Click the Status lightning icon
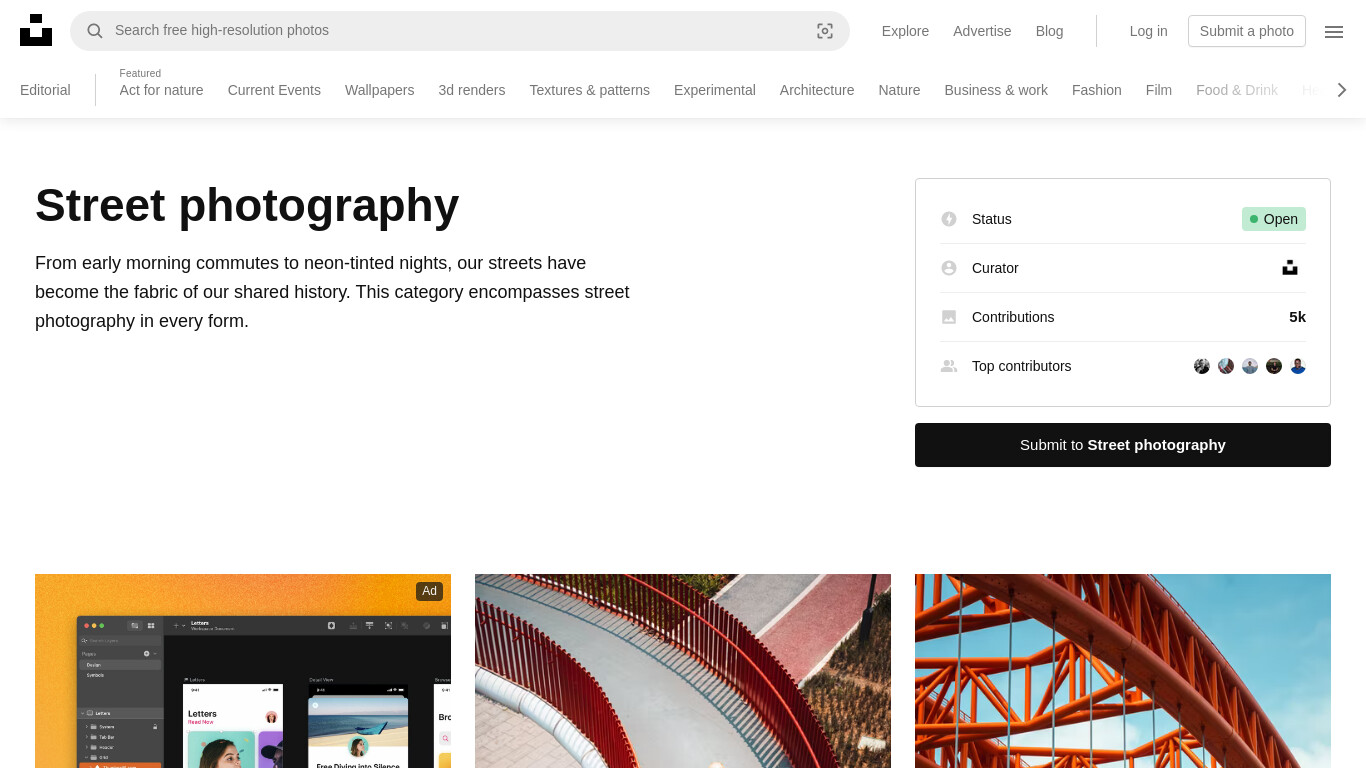This screenshot has width=1366, height=768. [949, 219]
